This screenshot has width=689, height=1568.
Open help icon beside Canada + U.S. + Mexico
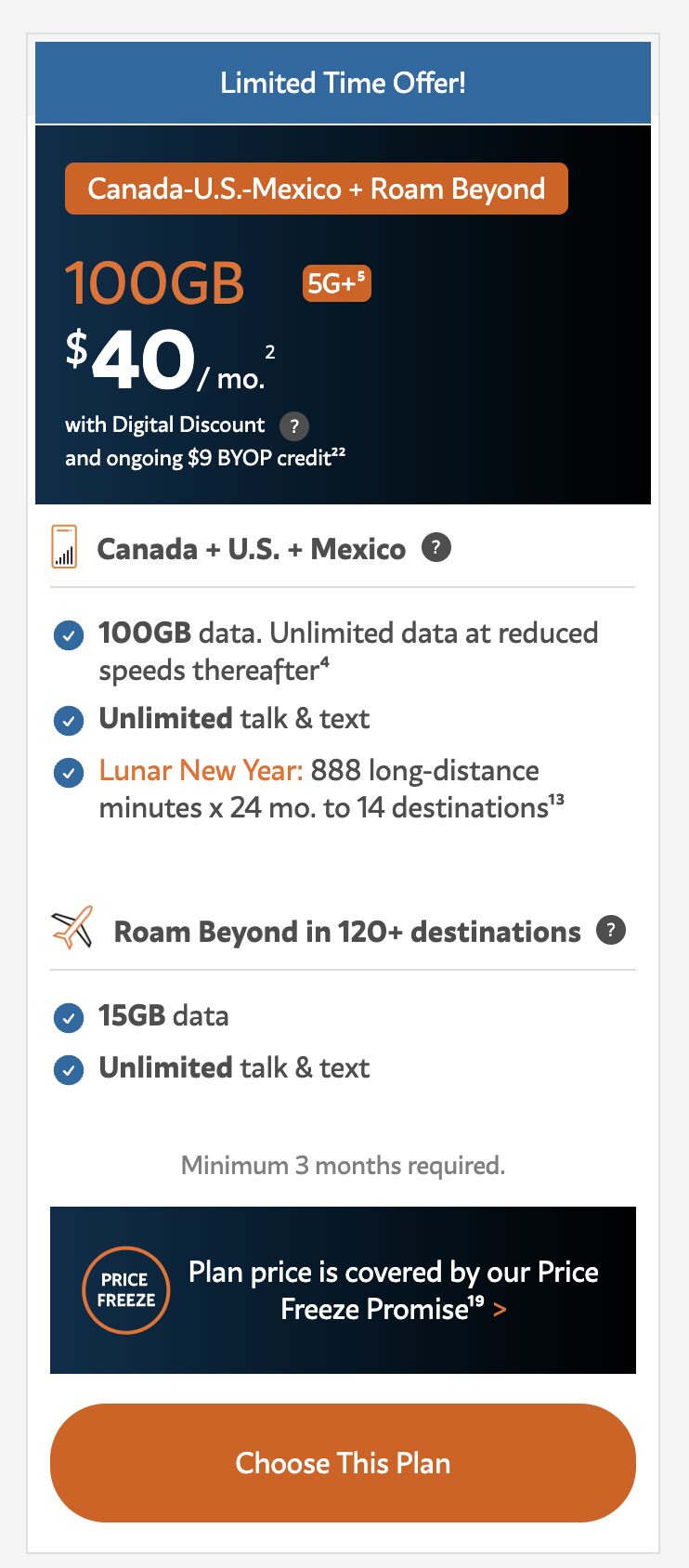click(x=436, y=547)
